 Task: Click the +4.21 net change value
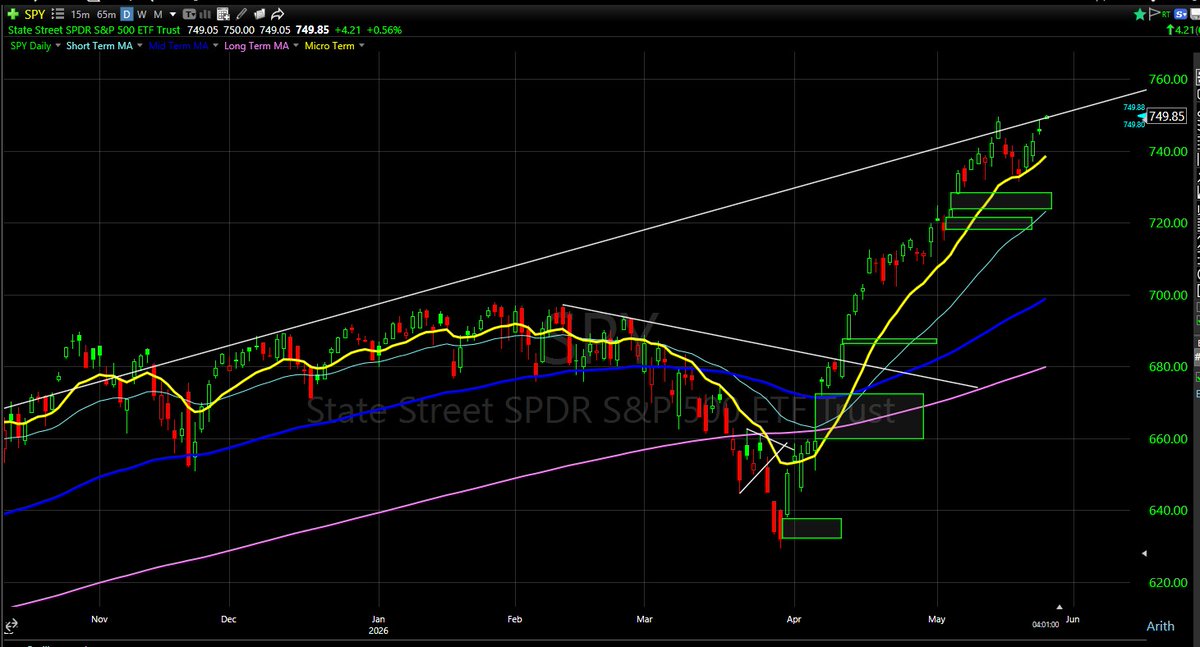point(347,30)
